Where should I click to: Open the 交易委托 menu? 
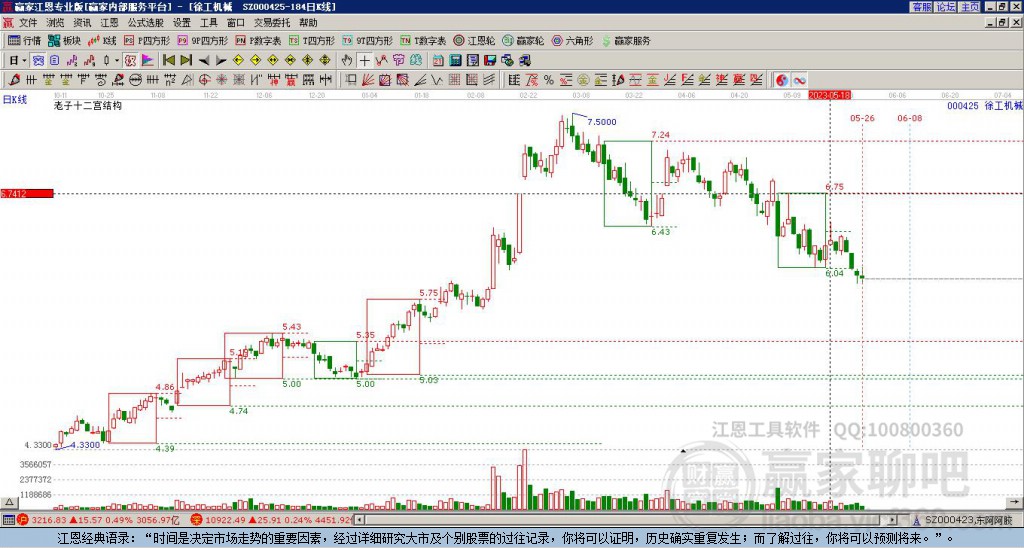point(272,23)
